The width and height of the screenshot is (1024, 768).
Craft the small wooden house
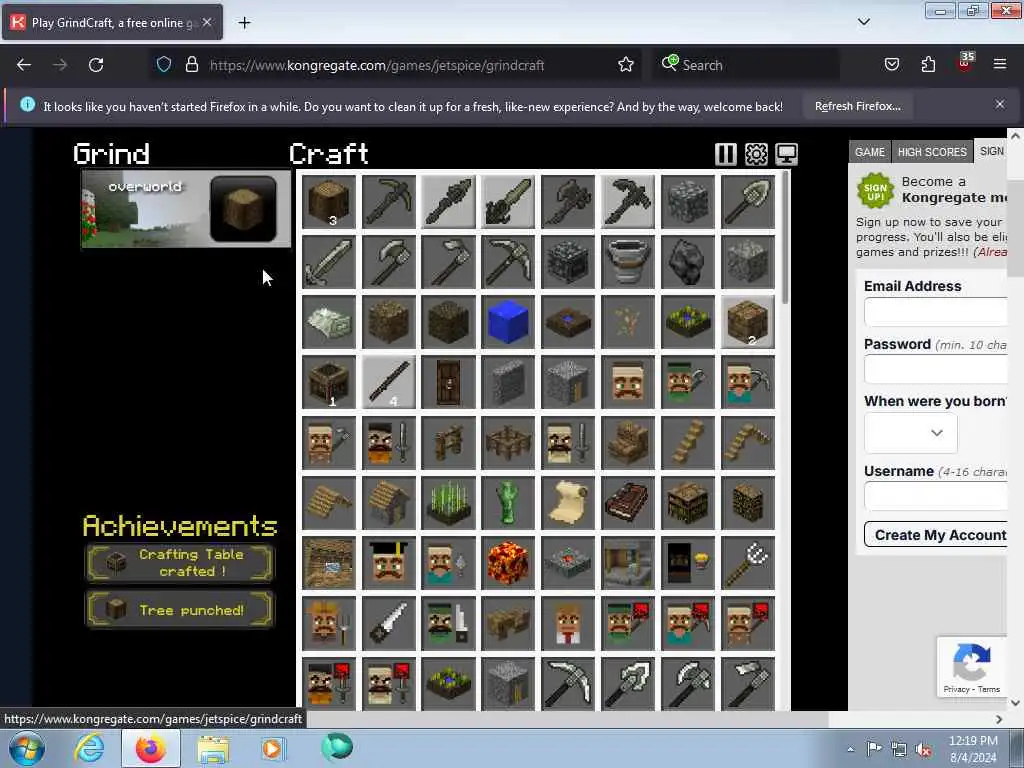point(389,503)
